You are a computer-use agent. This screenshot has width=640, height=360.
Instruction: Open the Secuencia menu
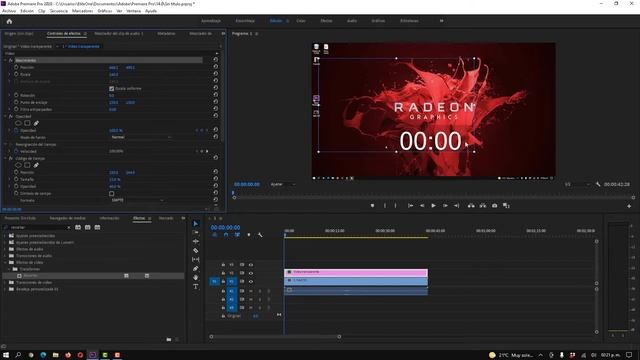59,11
